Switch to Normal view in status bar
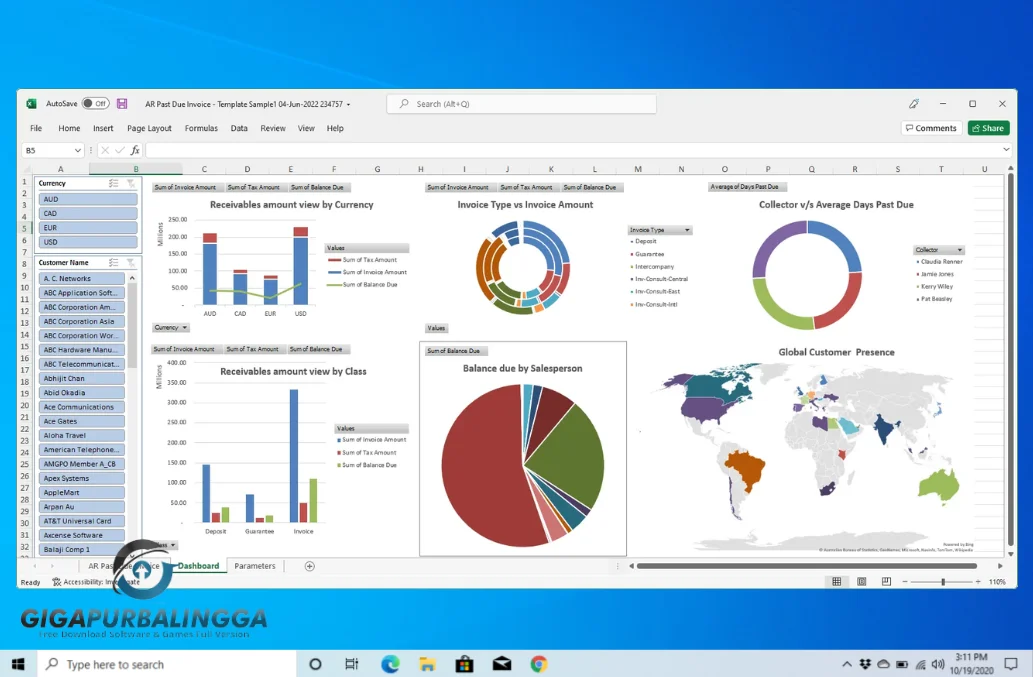The width and height of the screenshot is (1033, 677). (x=836, y=581)
